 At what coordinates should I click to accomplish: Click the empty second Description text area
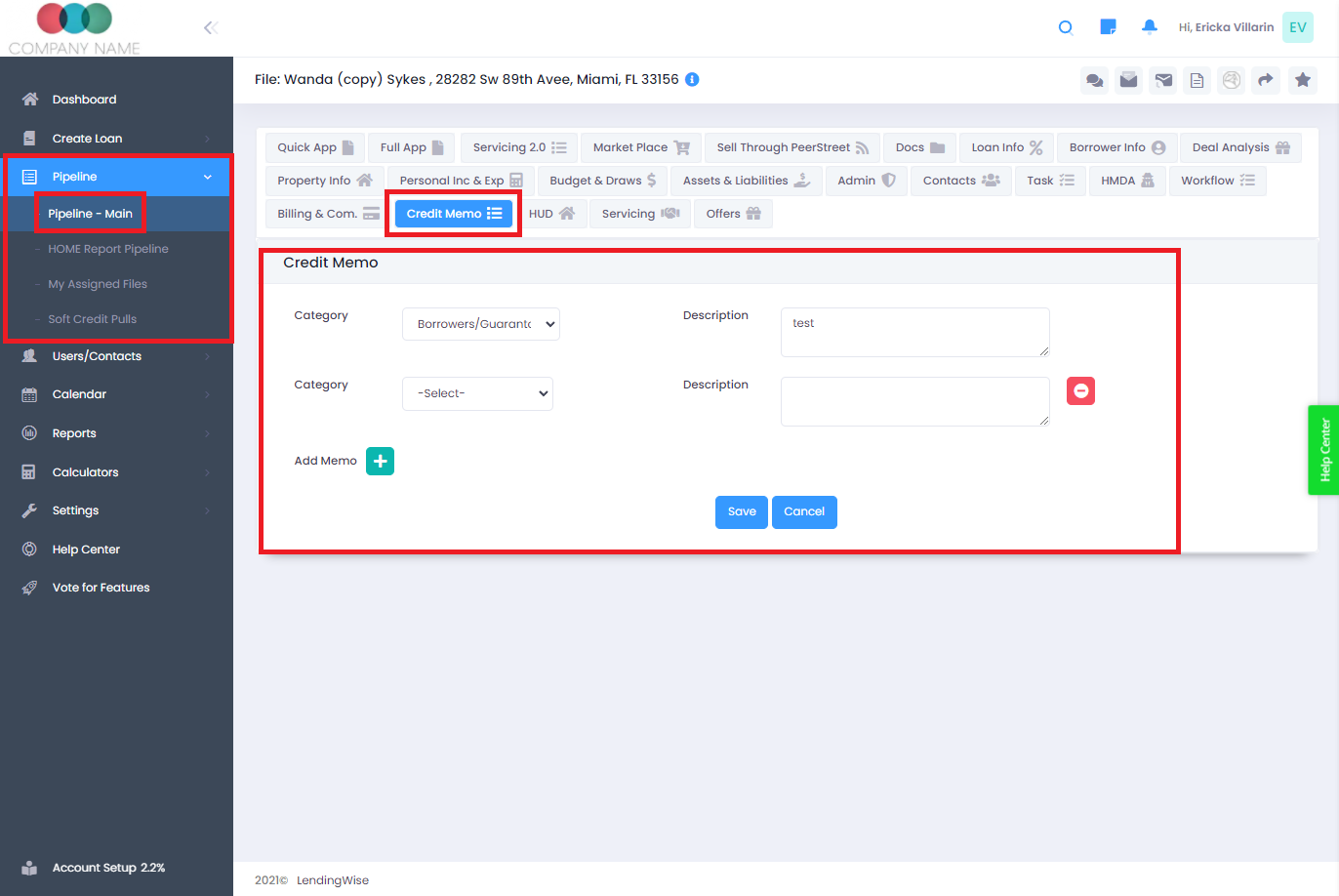pos(914,401)
